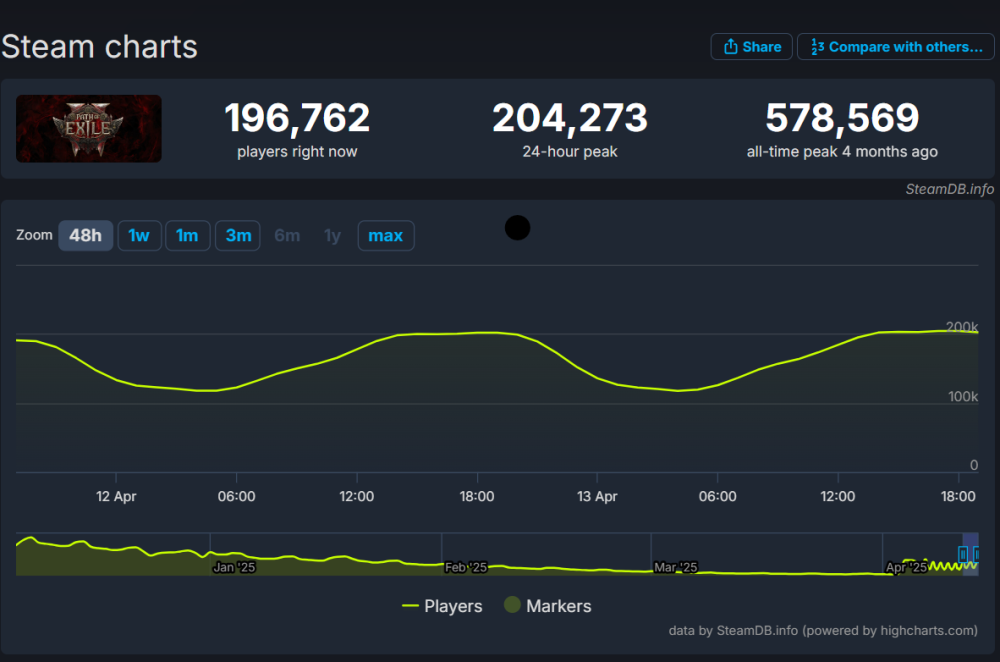Click the 578,569 all-time peak value
1000x662 pixels.
[842, 118]
